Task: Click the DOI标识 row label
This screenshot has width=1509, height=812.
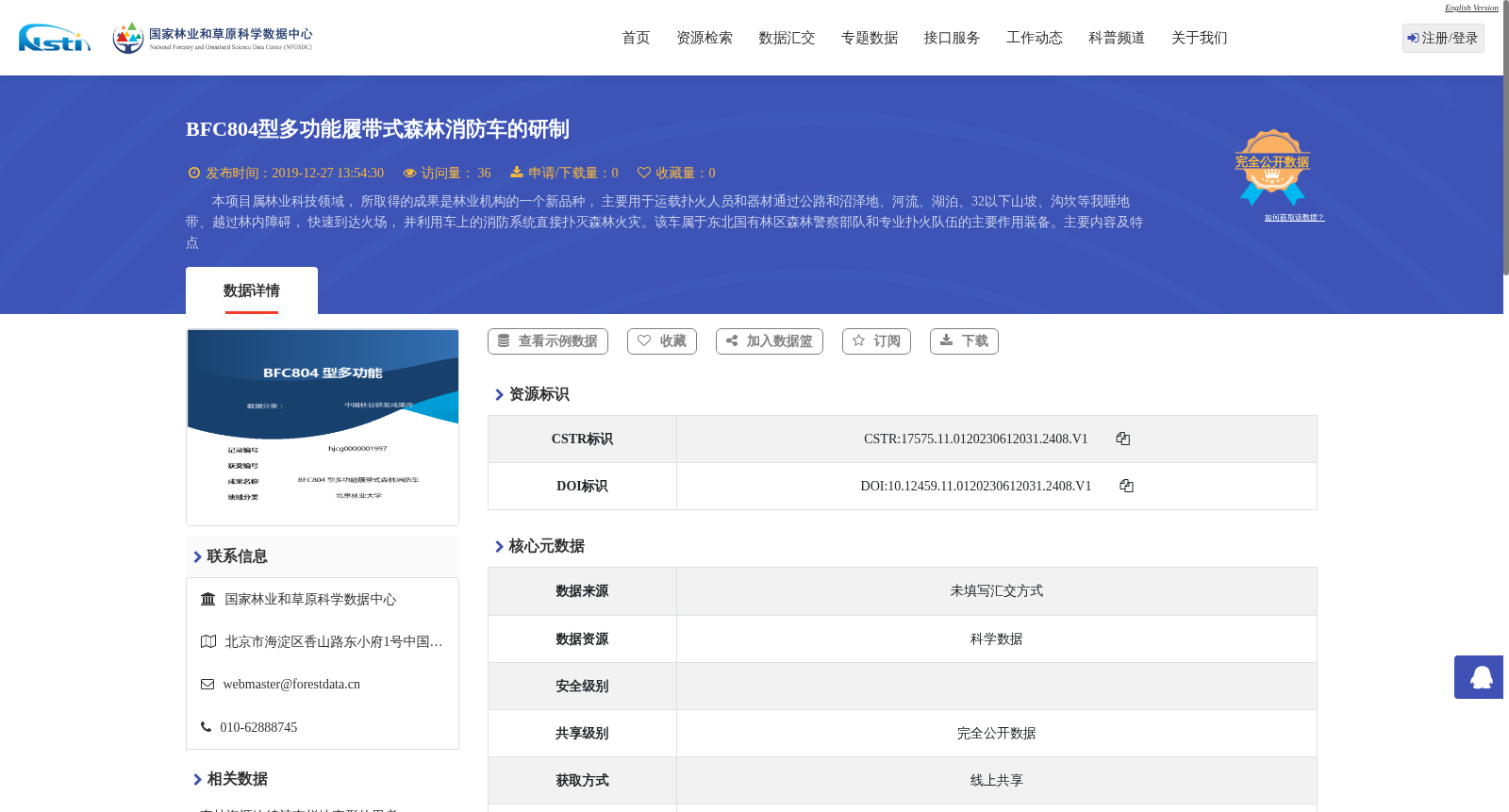Action: click(582, 486)
